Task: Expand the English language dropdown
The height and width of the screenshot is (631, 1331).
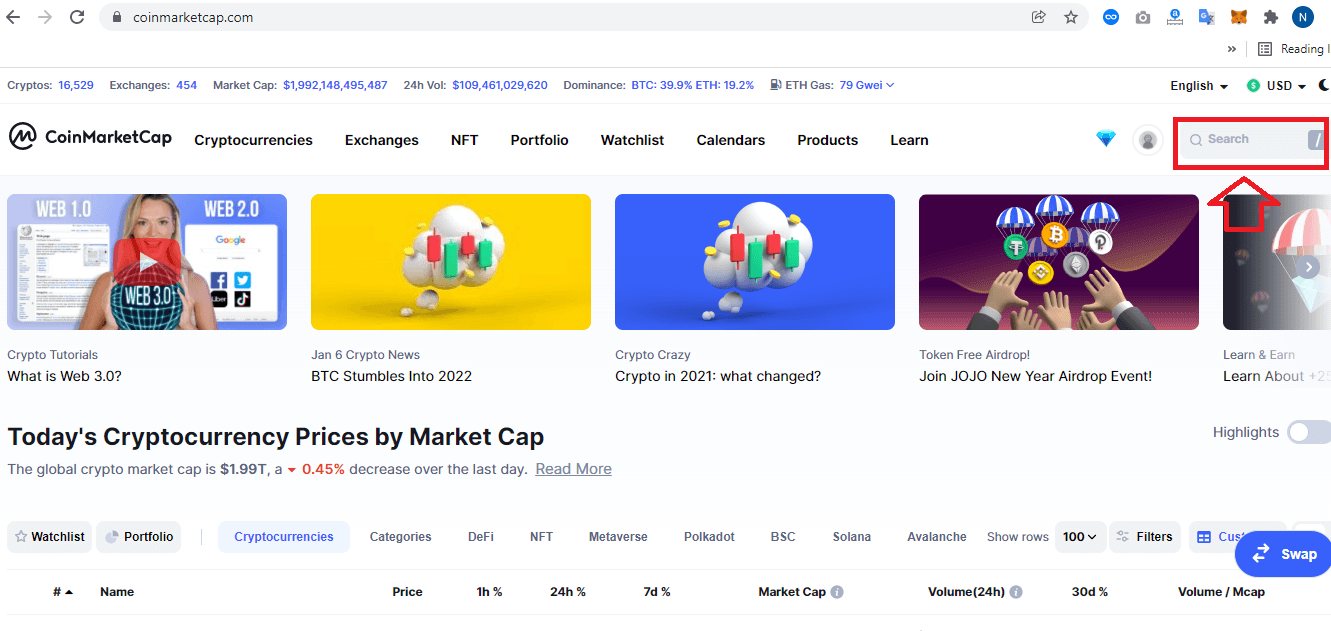Action: tap(1199, 86)
